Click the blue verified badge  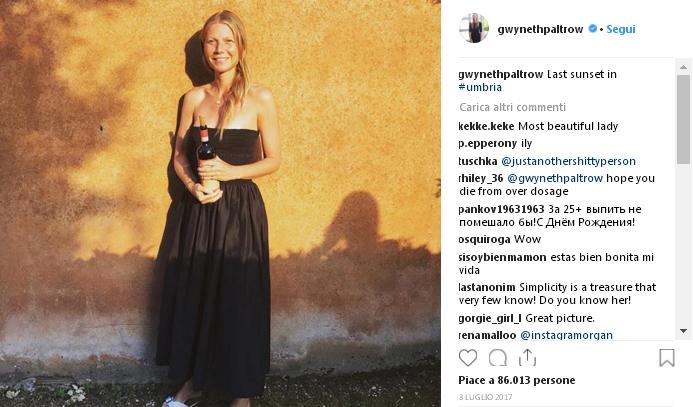click(x=592, y=29)
